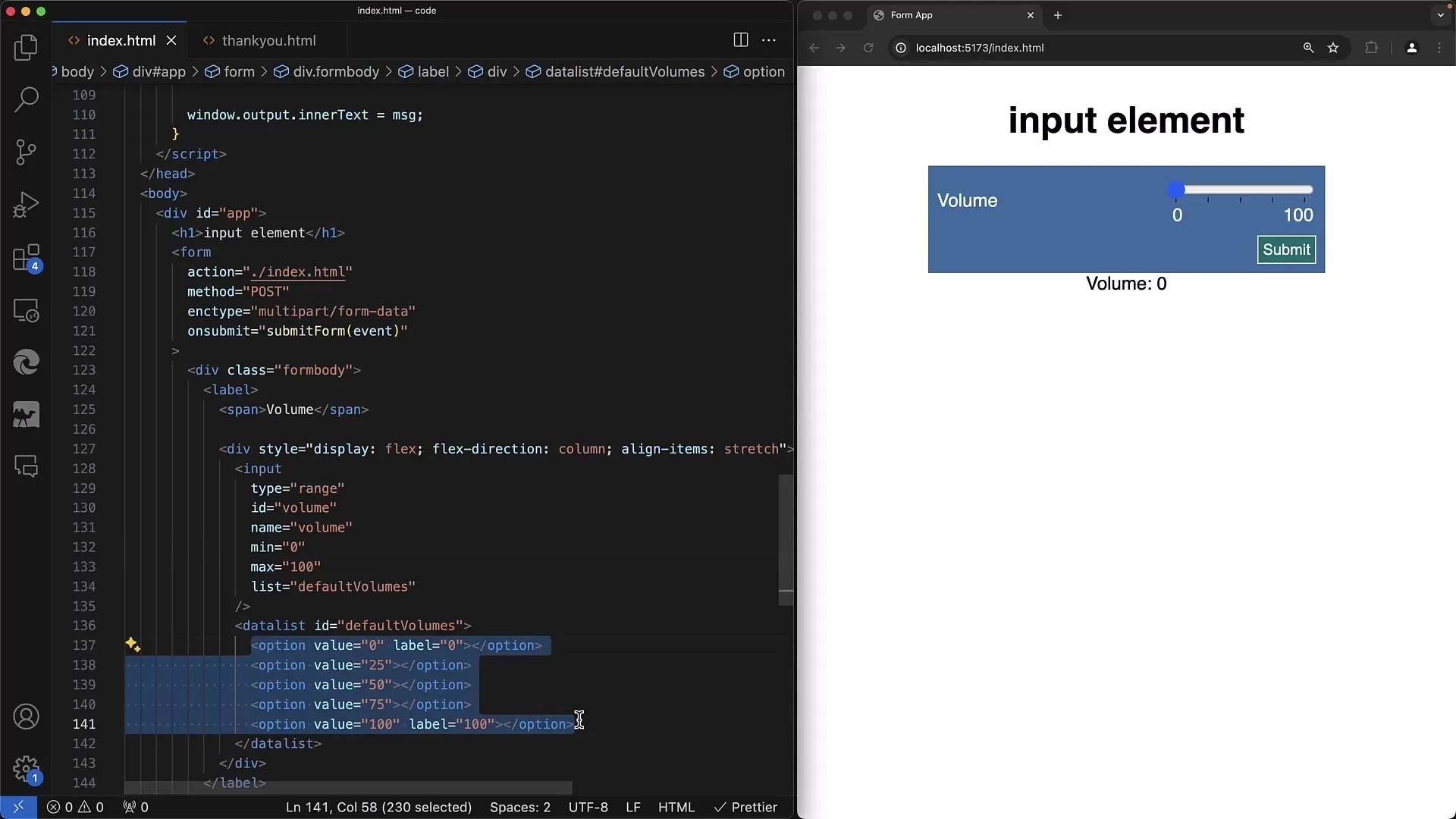Select the Form App browser tab
Viewport: 1456px width, 819px height.
[953, 15]
